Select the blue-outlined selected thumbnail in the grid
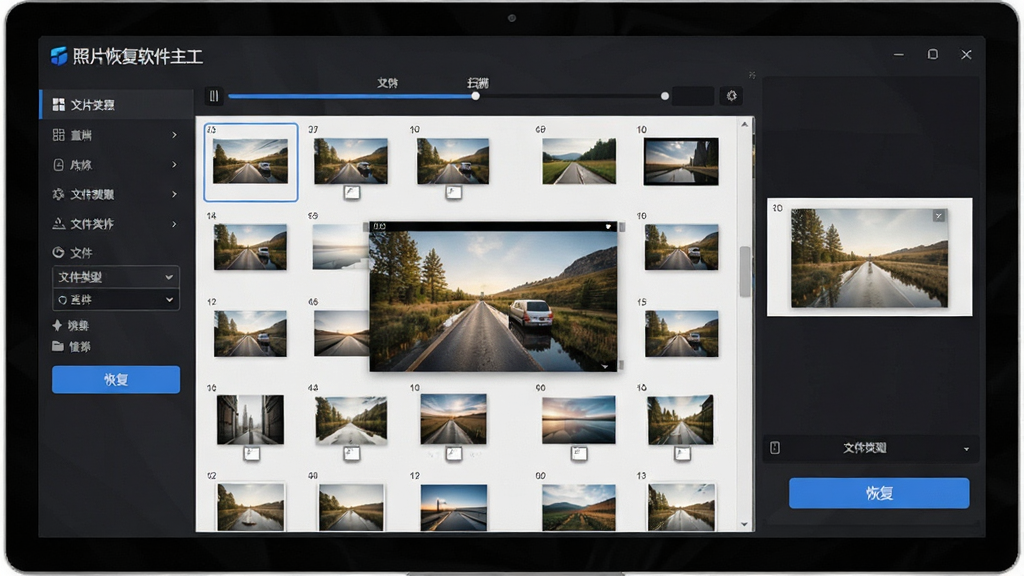The image size is (1024, 576). 251,162
